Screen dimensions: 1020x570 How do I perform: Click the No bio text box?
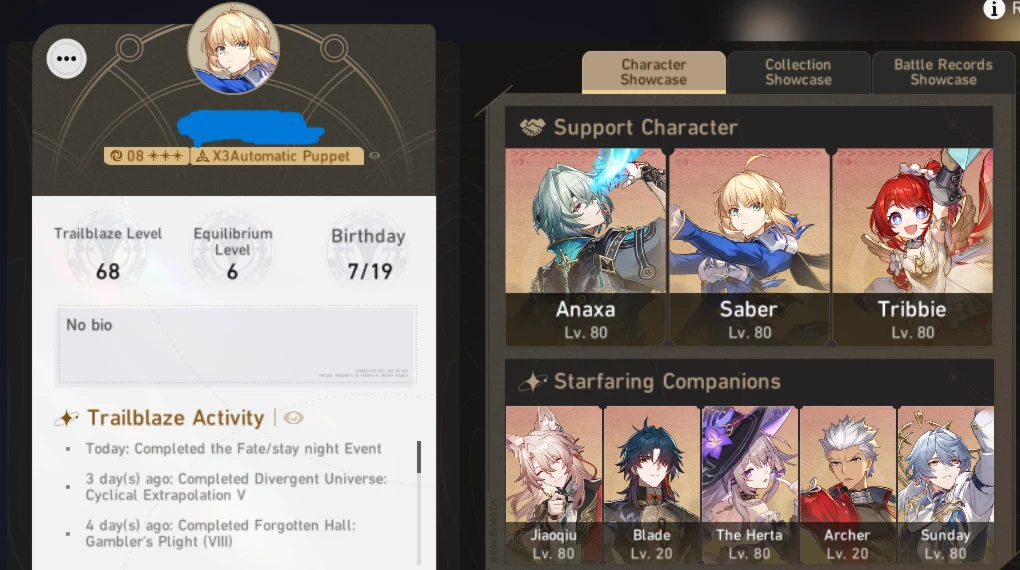coord(237,345)
